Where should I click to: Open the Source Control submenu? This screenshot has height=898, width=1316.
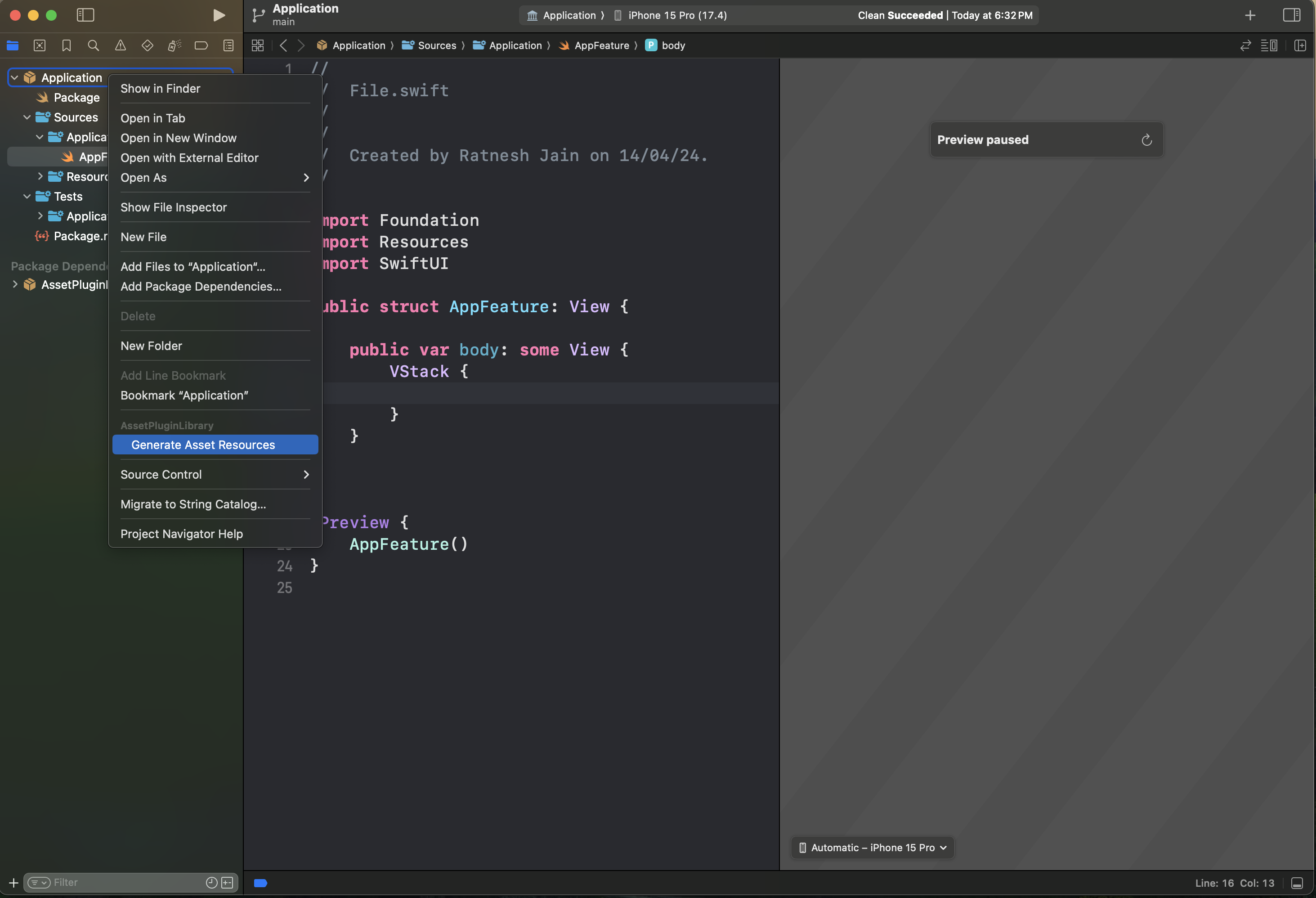tap(215, 475)
